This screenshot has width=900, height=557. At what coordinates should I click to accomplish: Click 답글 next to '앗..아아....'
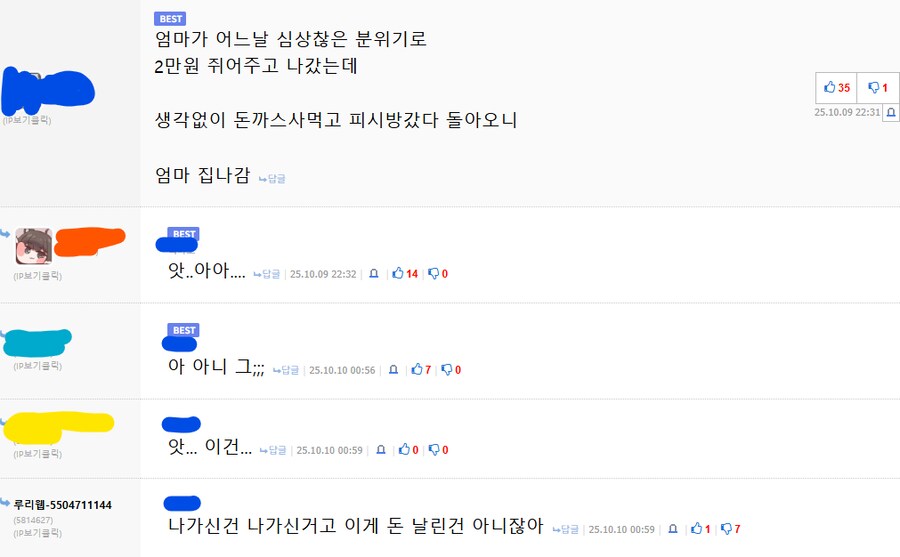click(267, 274)
